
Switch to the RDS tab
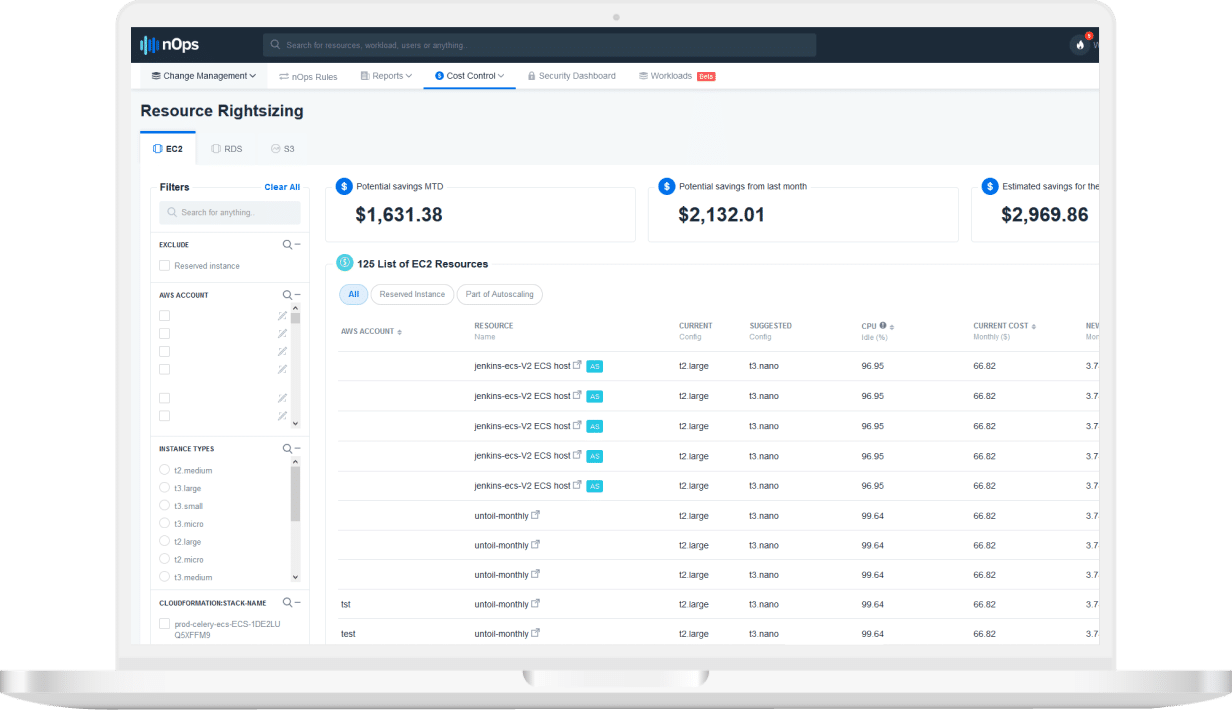pyautogui.click(x=227, y=148)
